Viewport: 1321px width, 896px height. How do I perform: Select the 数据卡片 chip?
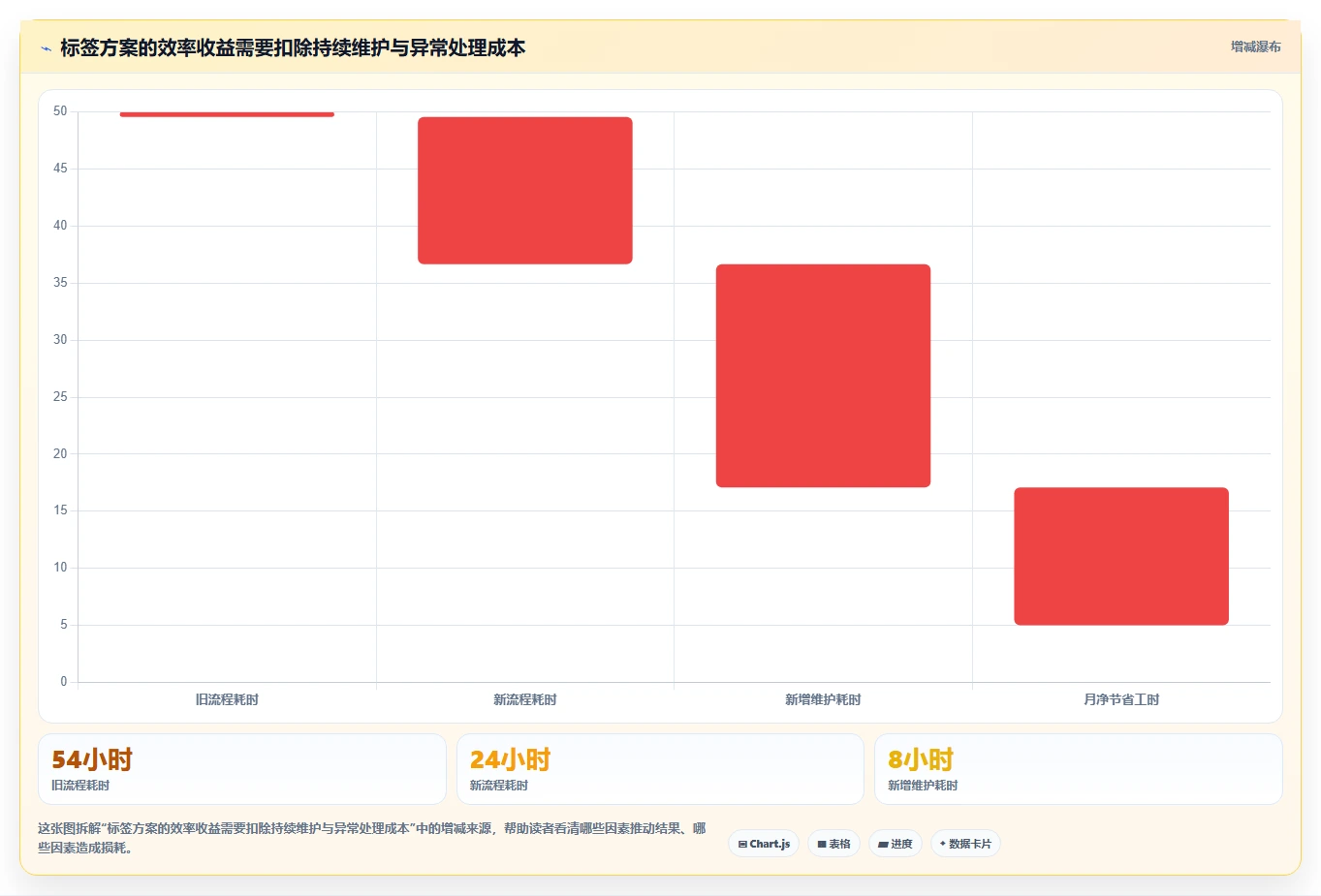tap(965, 844)
